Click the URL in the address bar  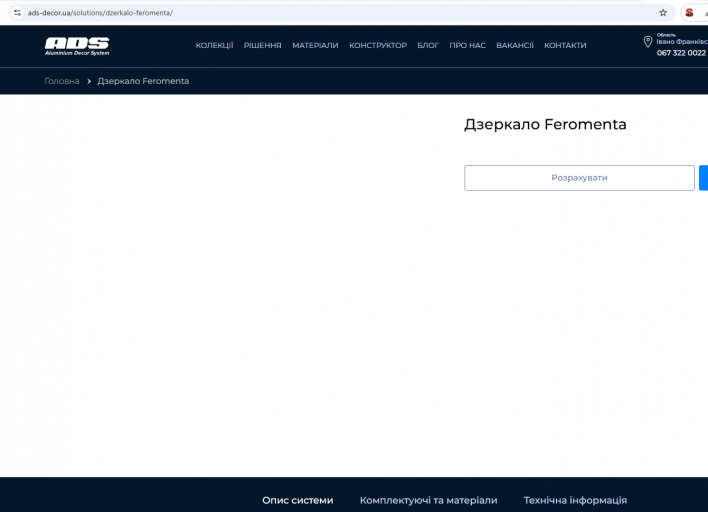tap(100, 13)
